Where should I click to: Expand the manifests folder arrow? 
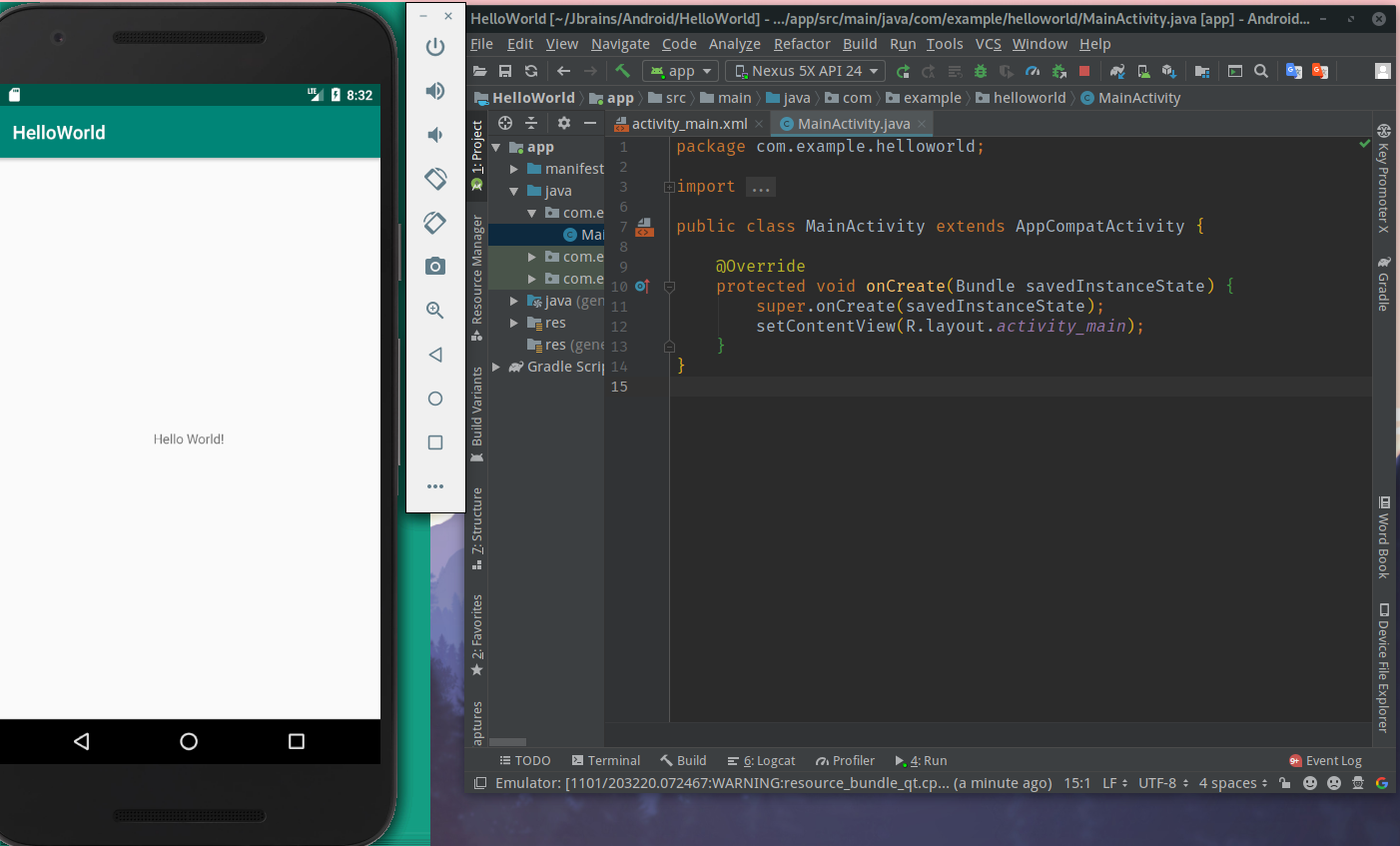(514, 170)
